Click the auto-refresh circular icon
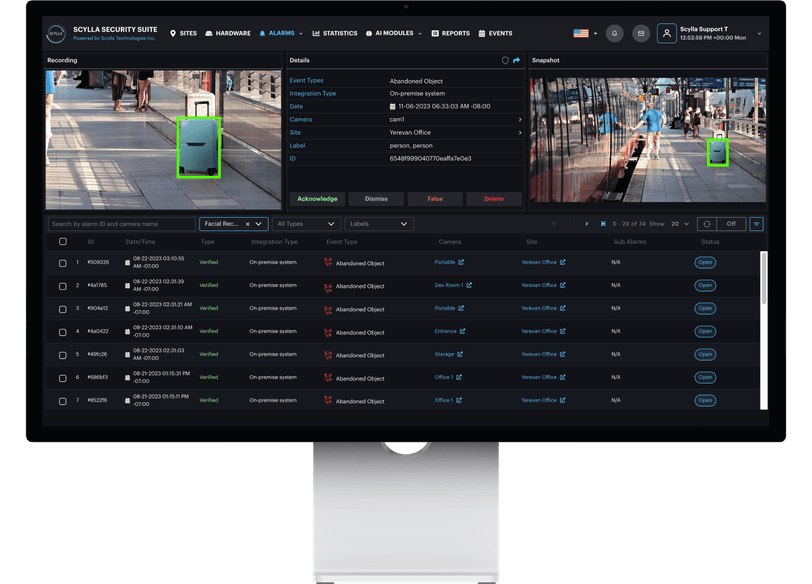812x584 pixels. click(707, 224)
